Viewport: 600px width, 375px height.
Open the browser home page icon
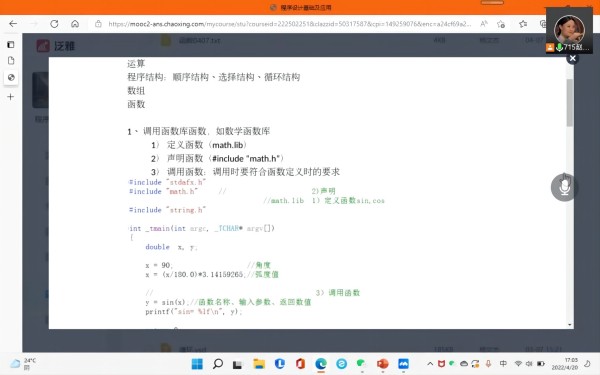tap(75, 24)
